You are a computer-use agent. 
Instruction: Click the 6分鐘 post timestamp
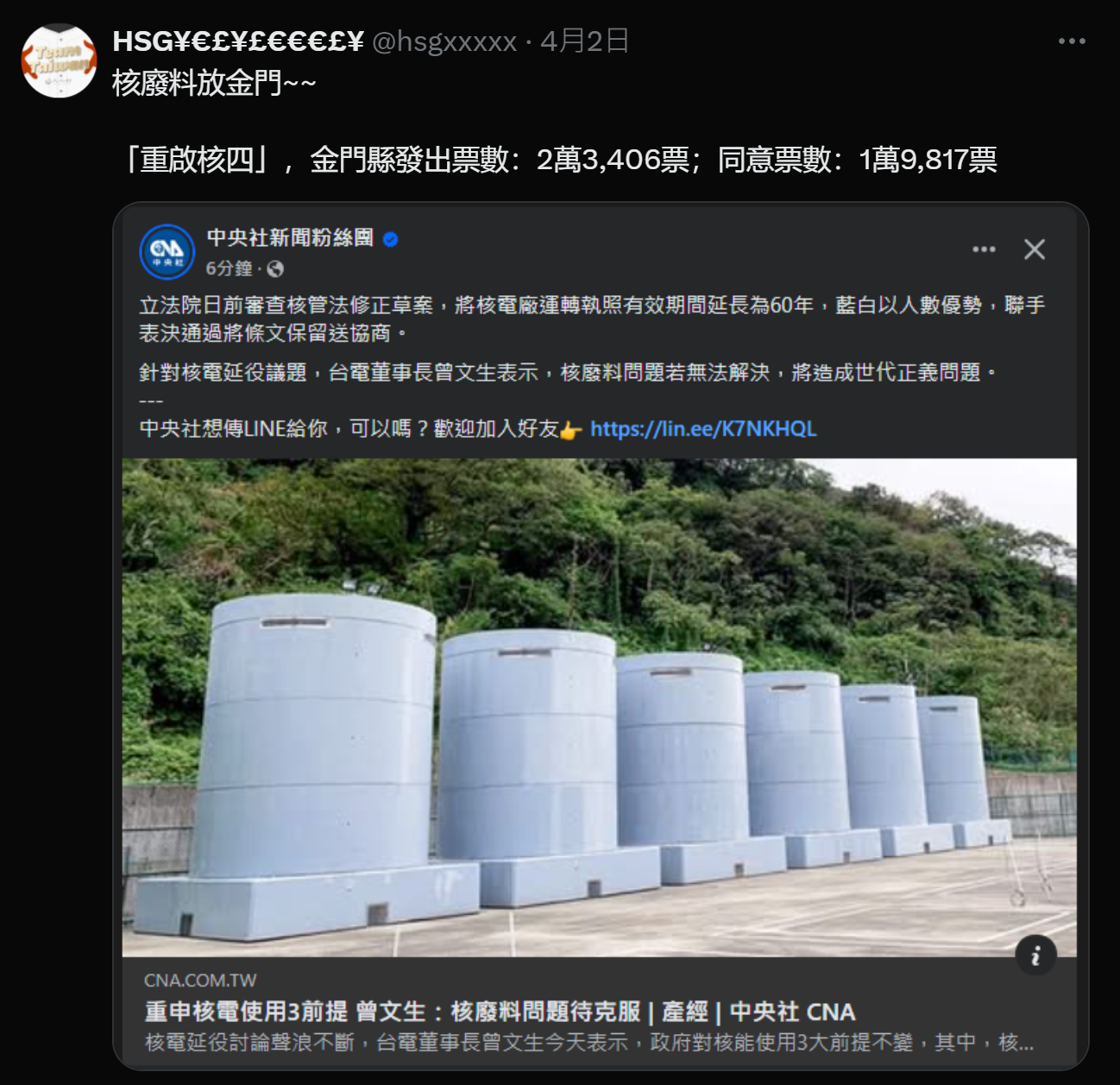pyautogui.click(x=229, y=268)
